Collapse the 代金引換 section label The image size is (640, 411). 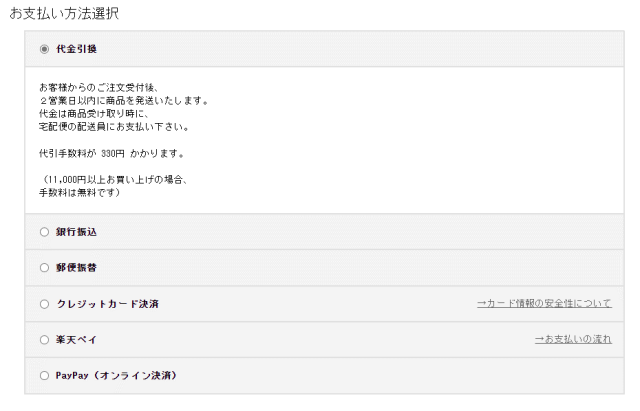(76, 49)
